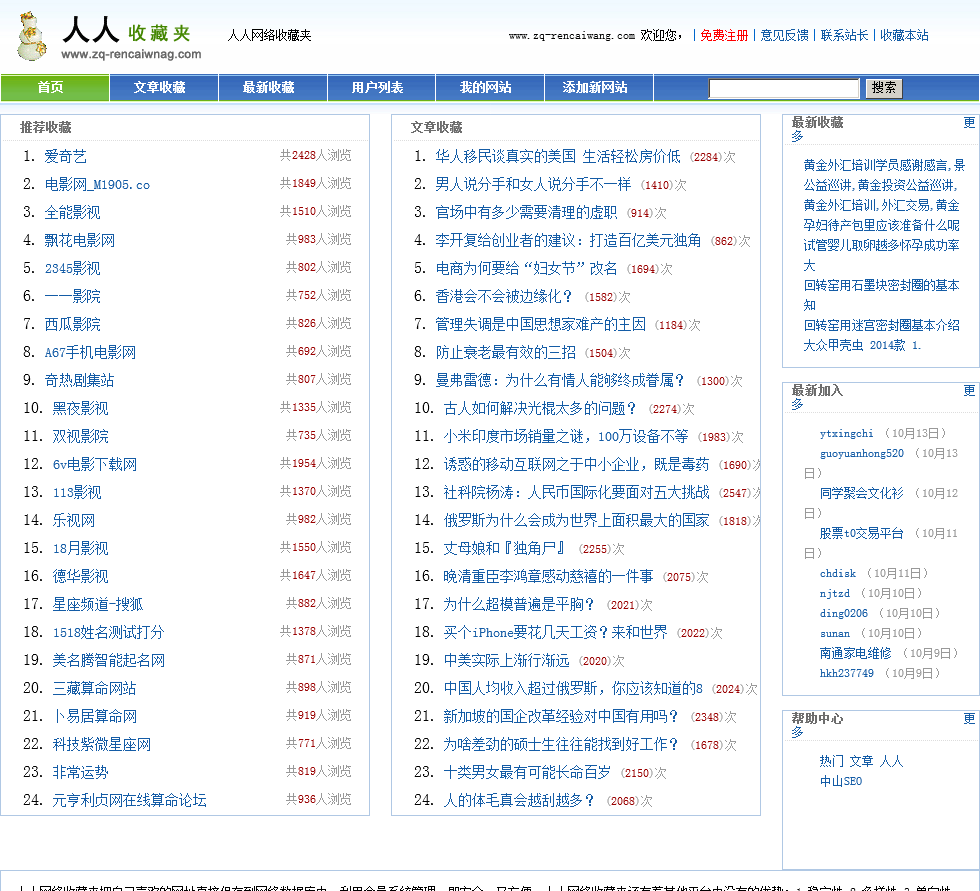Click 中山SEO help link
Screen dimensions: 980x891
tap(841, 782)
